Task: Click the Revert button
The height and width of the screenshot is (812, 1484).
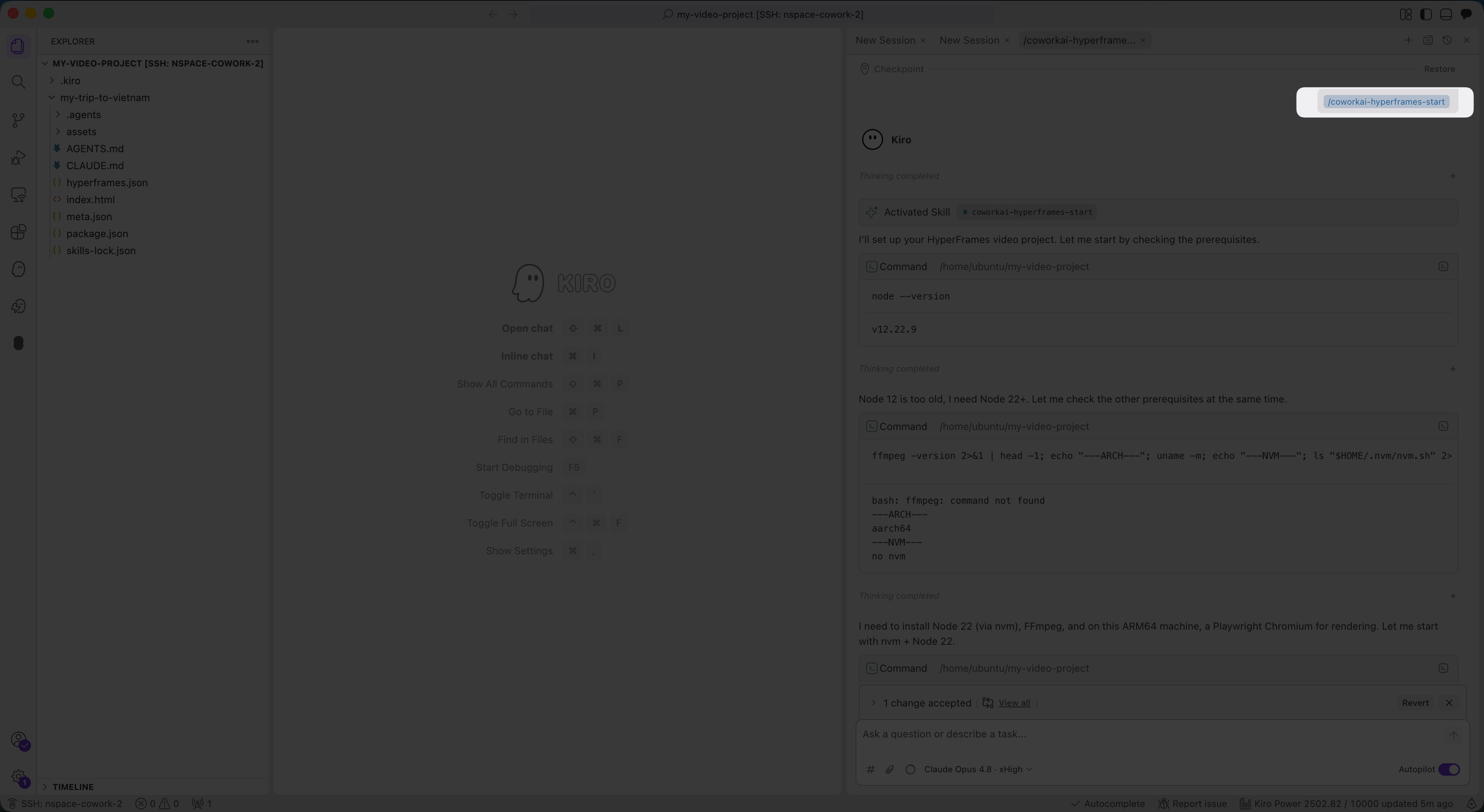Action: click(1415, 703)
